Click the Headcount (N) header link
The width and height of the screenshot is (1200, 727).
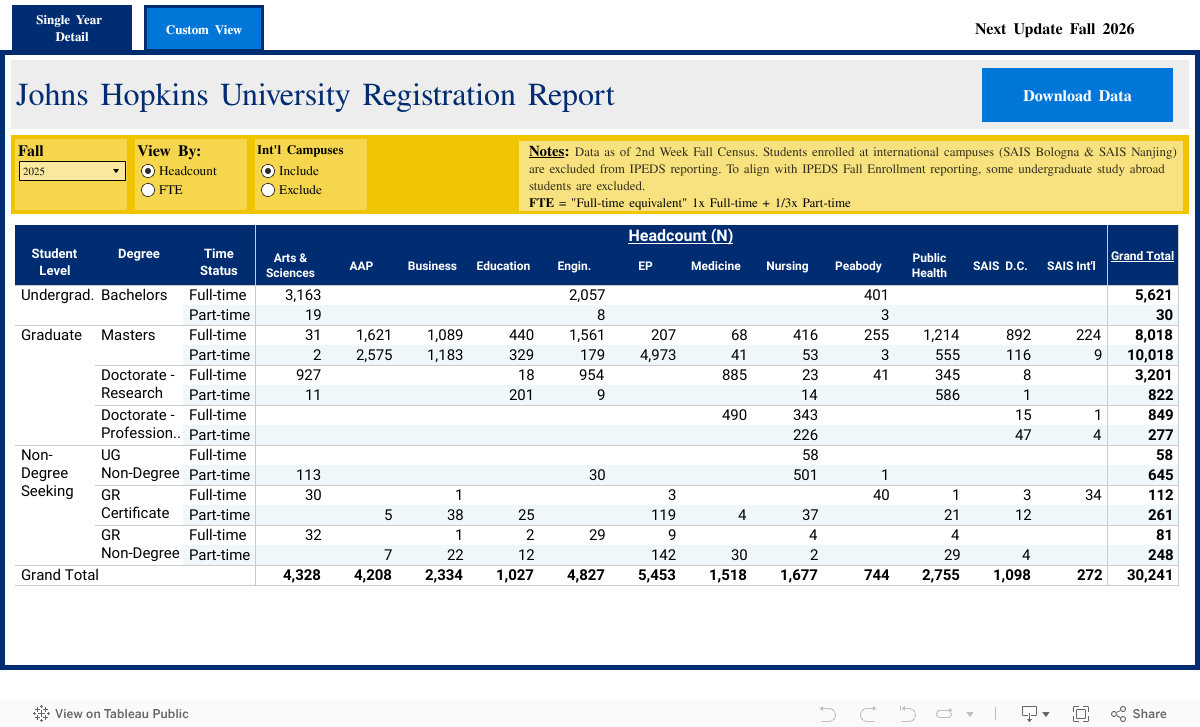680,236
